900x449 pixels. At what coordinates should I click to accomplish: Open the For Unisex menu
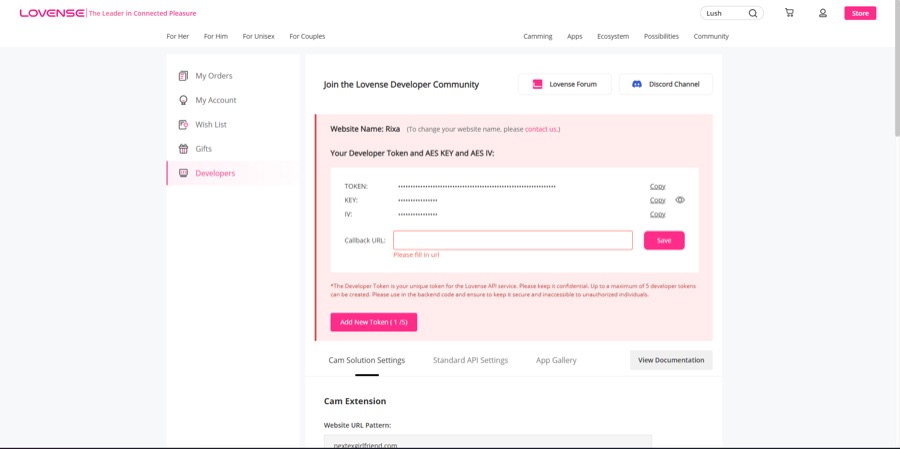(x=258, y=36)
